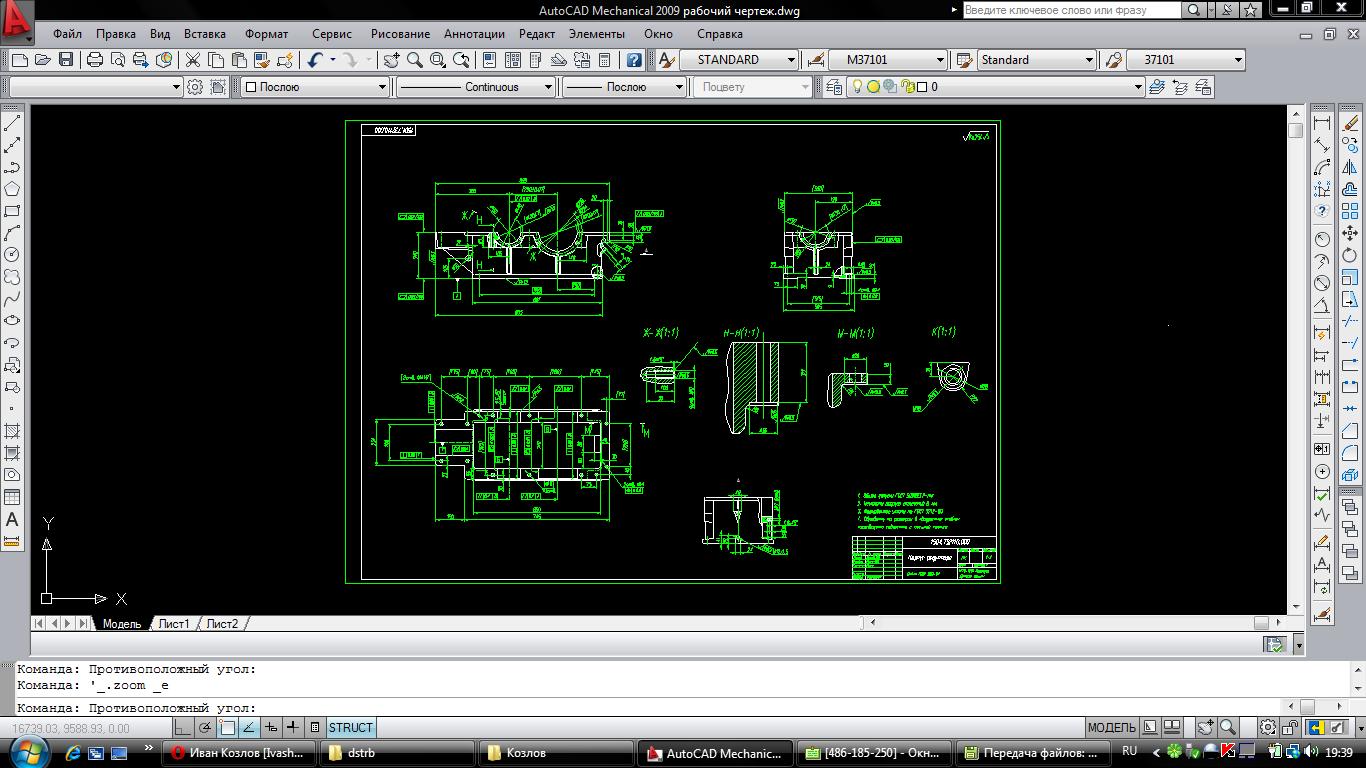The height and width of the screenshot is (768, 1366).
Task: Toggle Dynamic Input in the status bar
Action: (x=270, y=728)
